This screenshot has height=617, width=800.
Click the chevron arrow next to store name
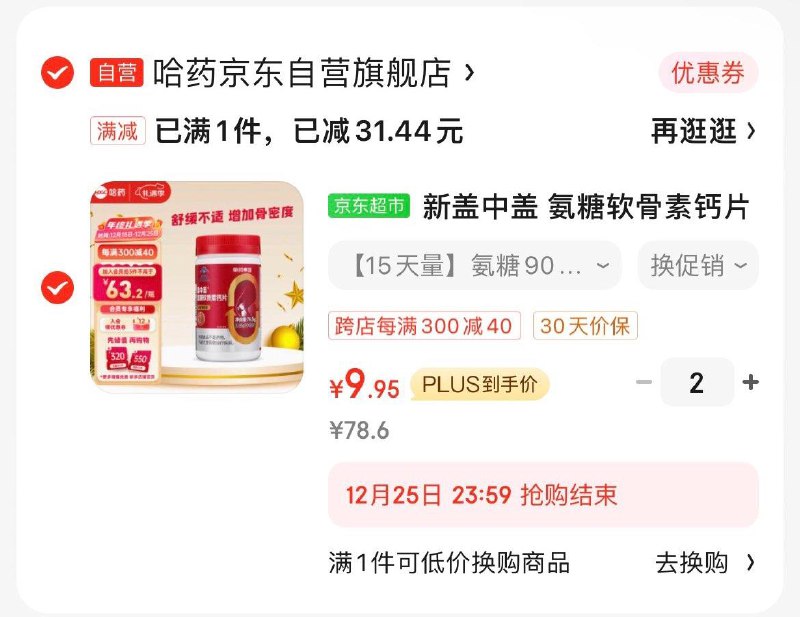click(x=470, y=73)
